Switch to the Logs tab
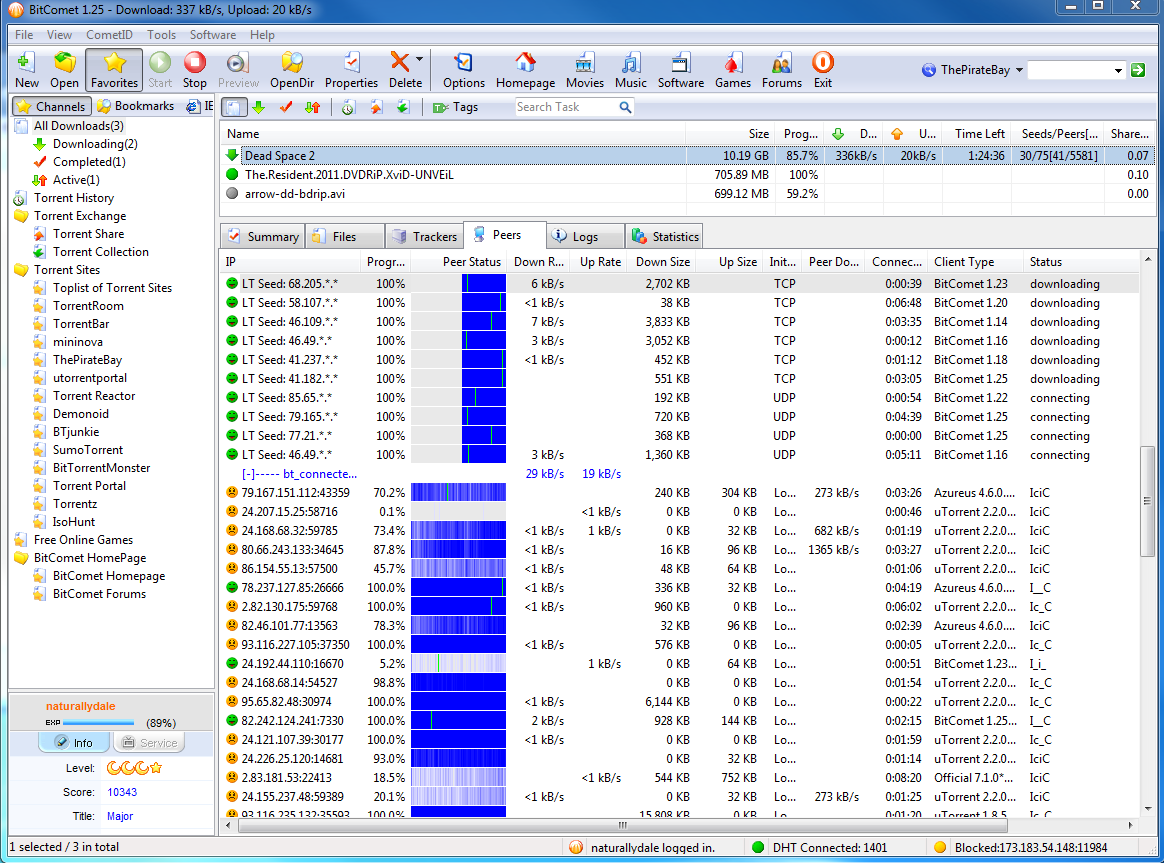The width and height of the screenshot is (1164, 863). [x=585, y=237]
